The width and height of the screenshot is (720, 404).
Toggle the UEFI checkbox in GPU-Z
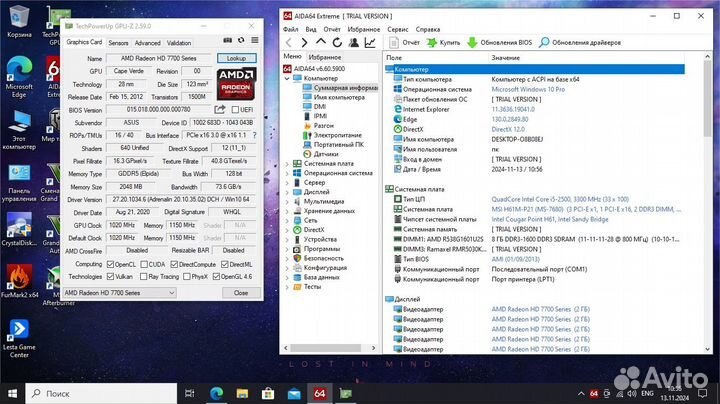pos(236,110)
